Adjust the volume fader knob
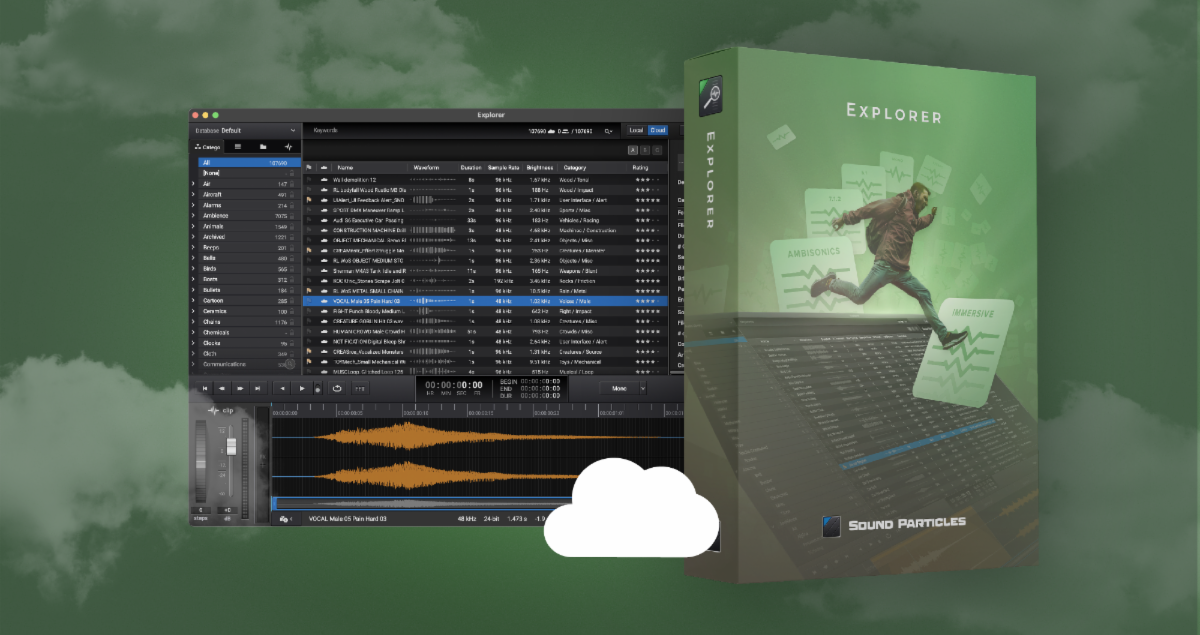The width and height of the screenshot is (1200, 635). [x=231, y=446]
